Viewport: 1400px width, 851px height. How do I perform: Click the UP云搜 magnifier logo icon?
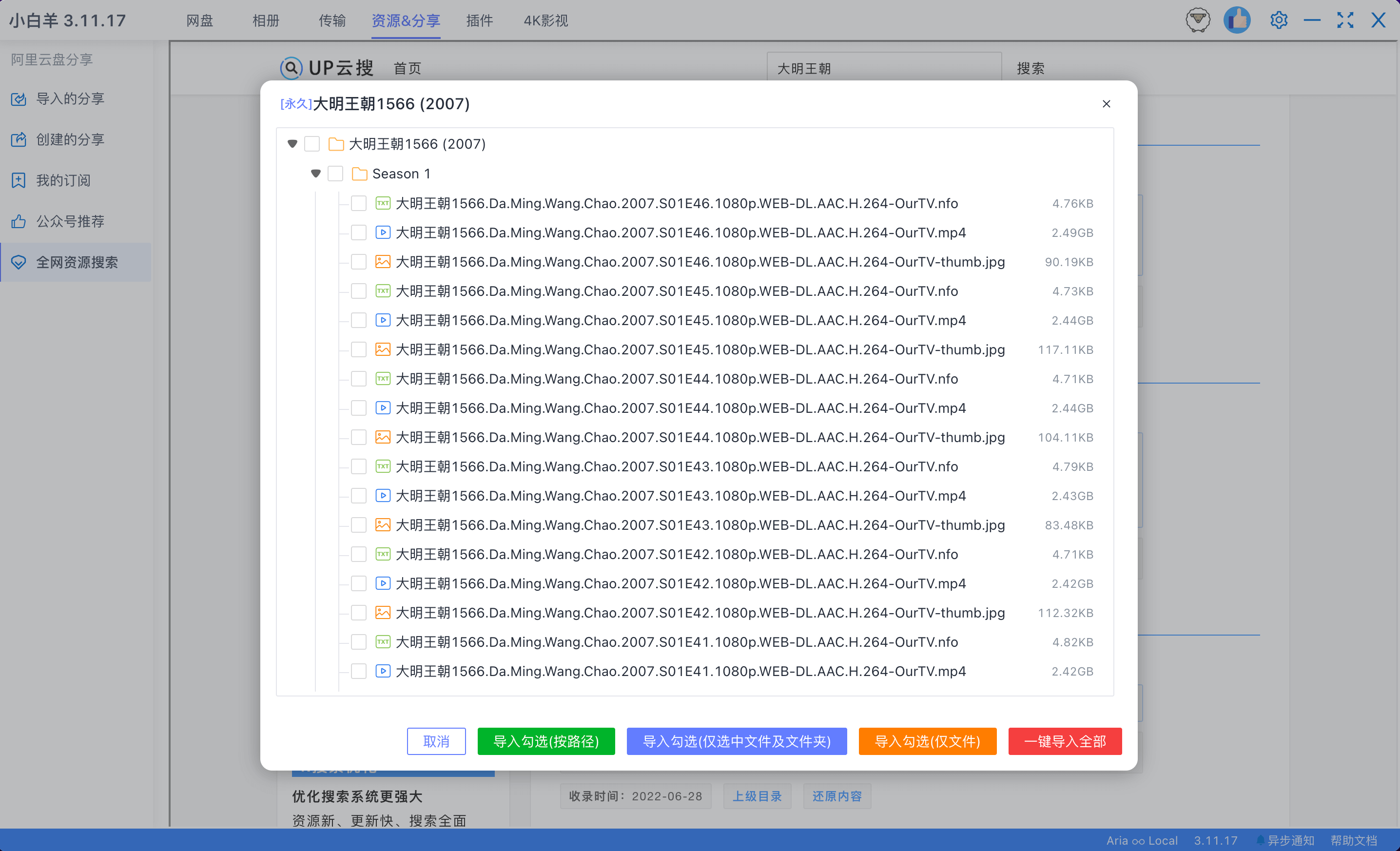click(x=291, y=68)
